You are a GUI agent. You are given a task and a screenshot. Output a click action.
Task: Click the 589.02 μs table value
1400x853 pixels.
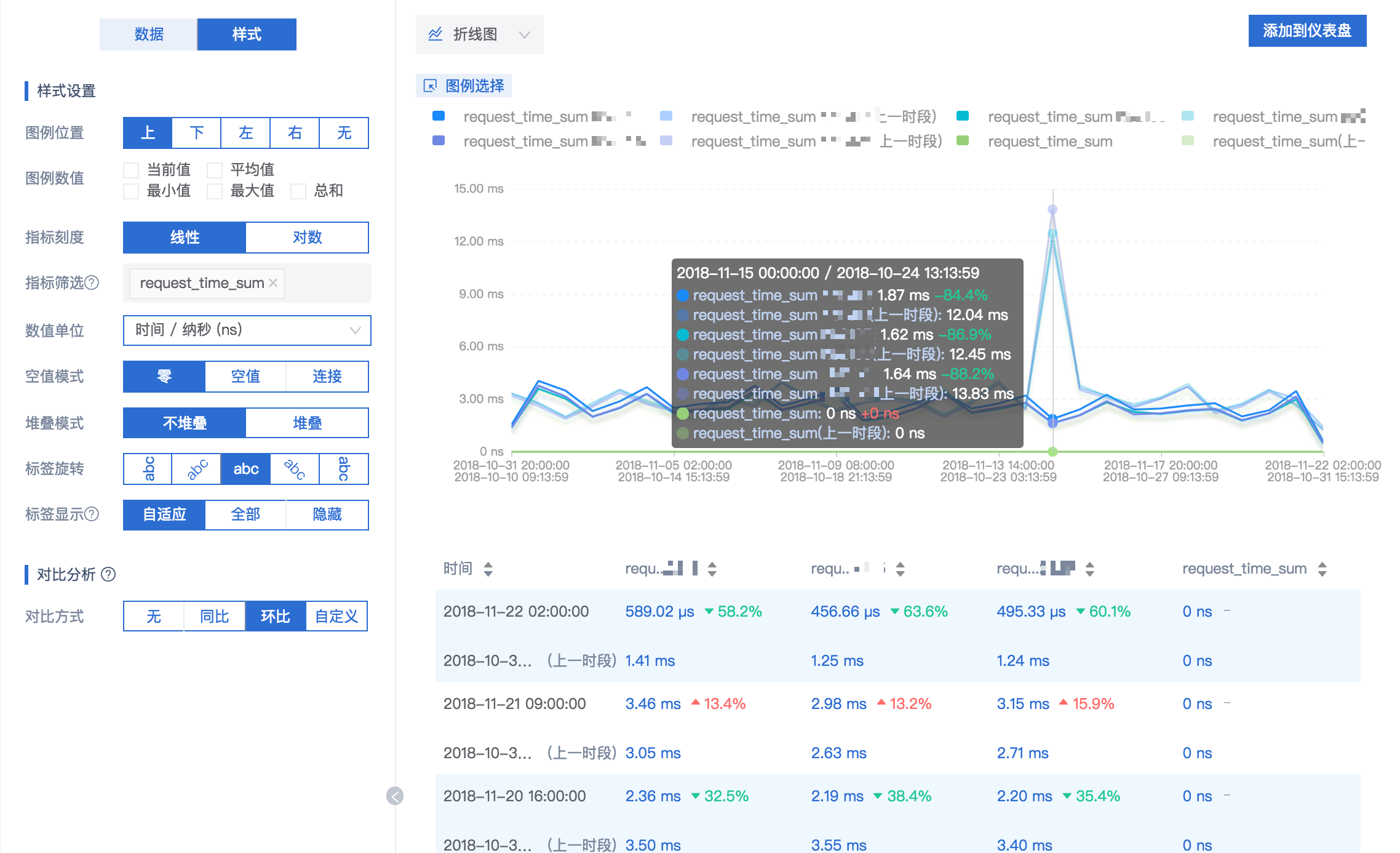[x=659, y=611]
